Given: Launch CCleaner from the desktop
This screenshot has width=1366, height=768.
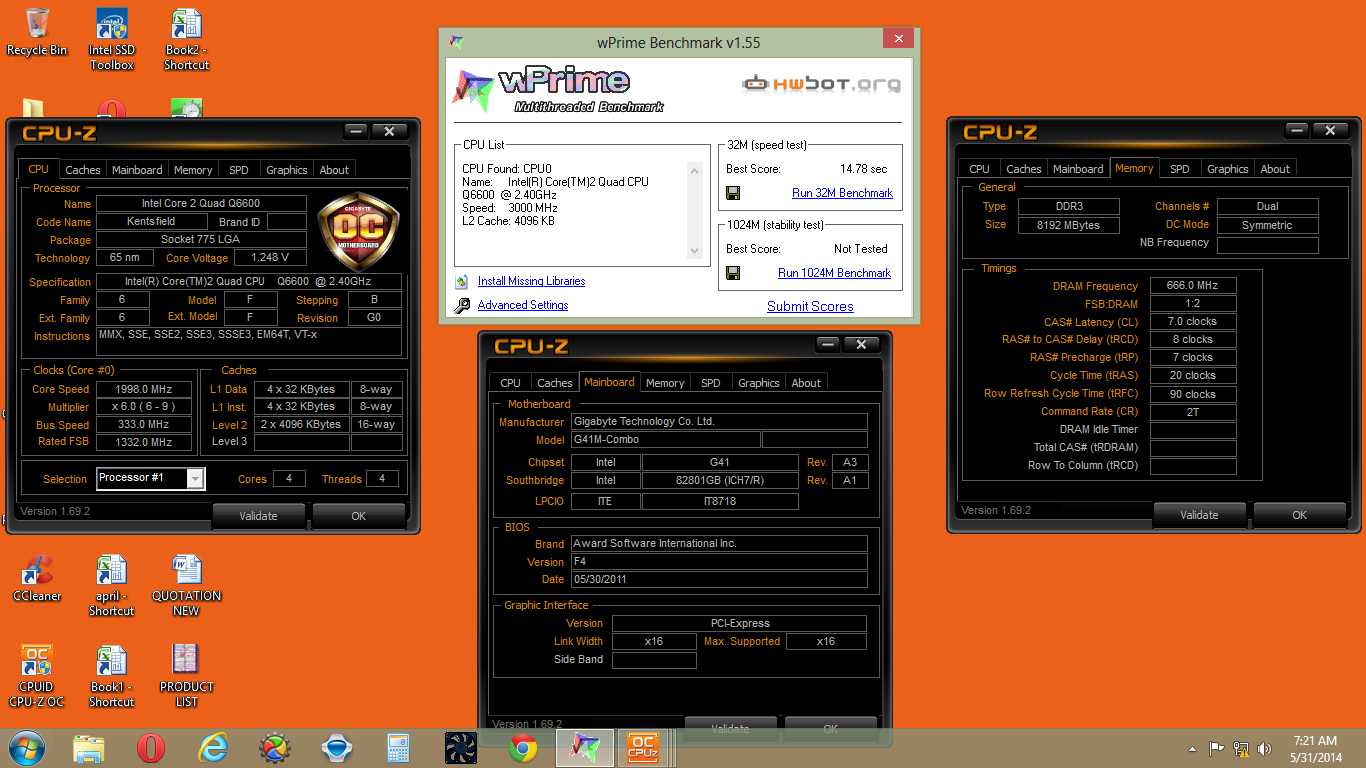Looking at the screenshot, I should [x=37, y=579].
